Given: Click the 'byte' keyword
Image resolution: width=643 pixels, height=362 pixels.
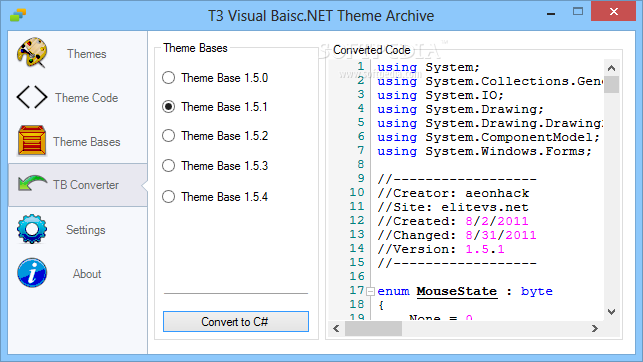Looking at the screenshot, I should pos(537,291).
